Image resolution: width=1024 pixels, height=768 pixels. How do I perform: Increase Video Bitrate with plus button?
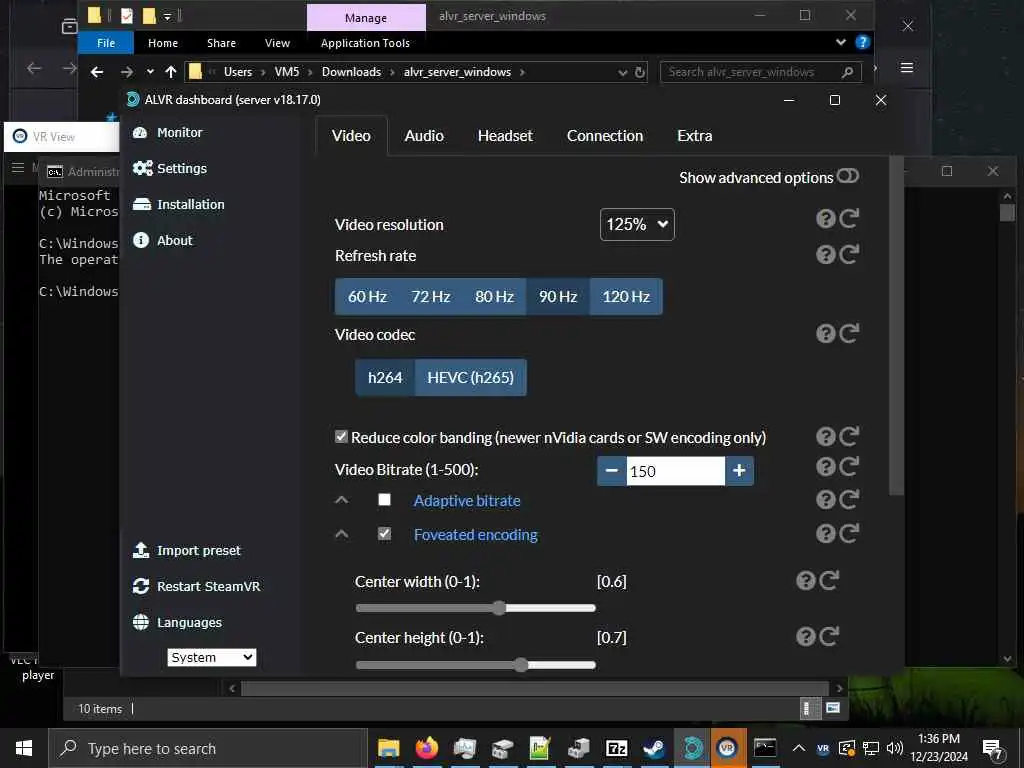pos(739,471)
